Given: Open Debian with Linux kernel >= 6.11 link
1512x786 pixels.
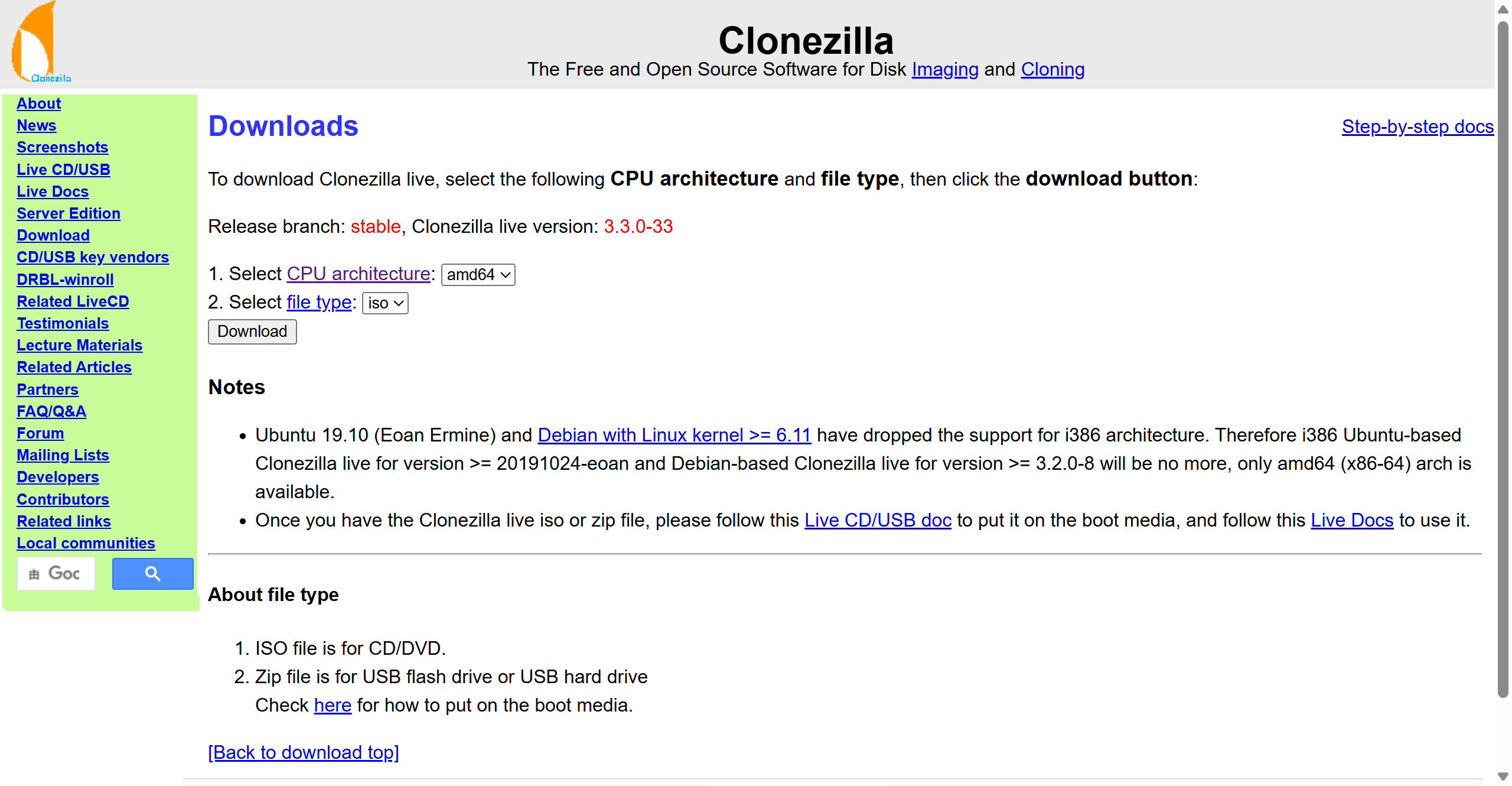Looking at the screenshot, I should point(674,435).
